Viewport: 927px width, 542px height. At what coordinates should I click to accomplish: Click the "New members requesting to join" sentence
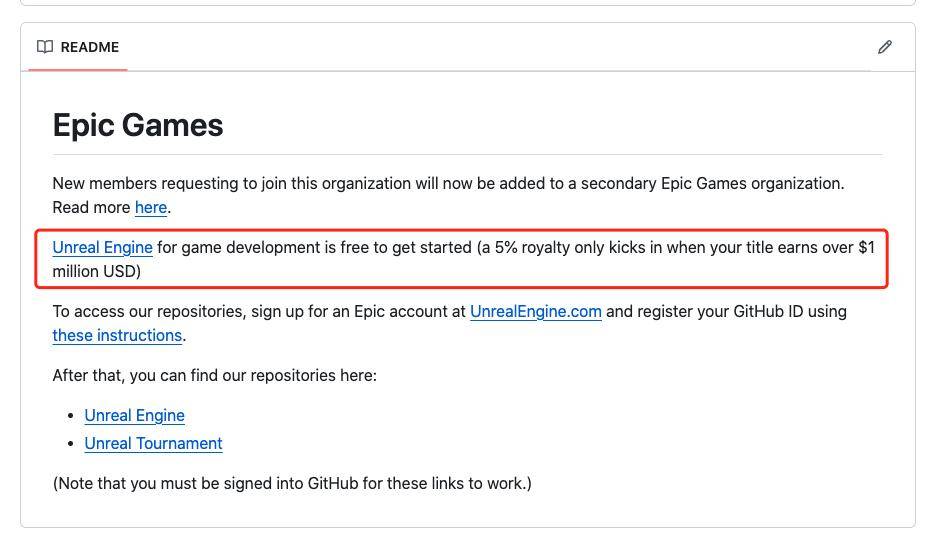[448, 183]
